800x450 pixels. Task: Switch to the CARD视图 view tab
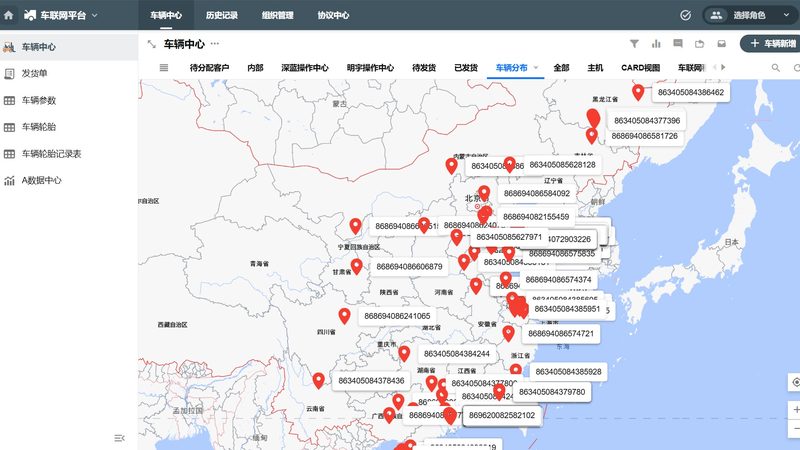[640, 67]
